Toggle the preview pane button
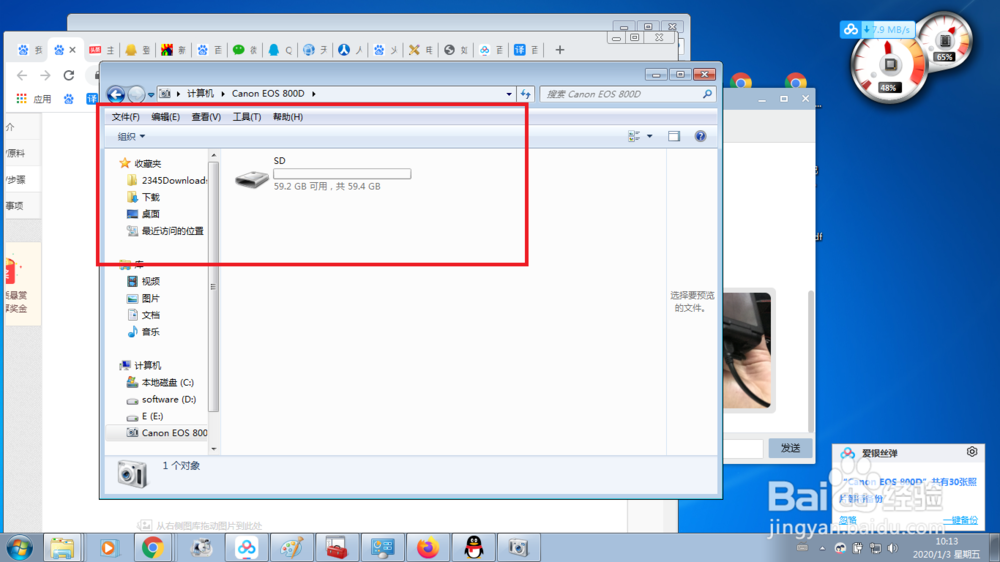 click(674, 136)
